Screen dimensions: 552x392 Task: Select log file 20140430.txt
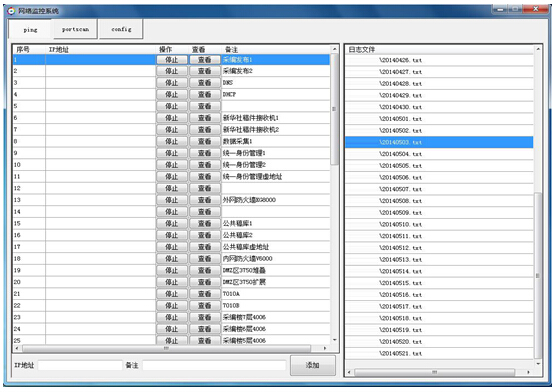point(439,107)
